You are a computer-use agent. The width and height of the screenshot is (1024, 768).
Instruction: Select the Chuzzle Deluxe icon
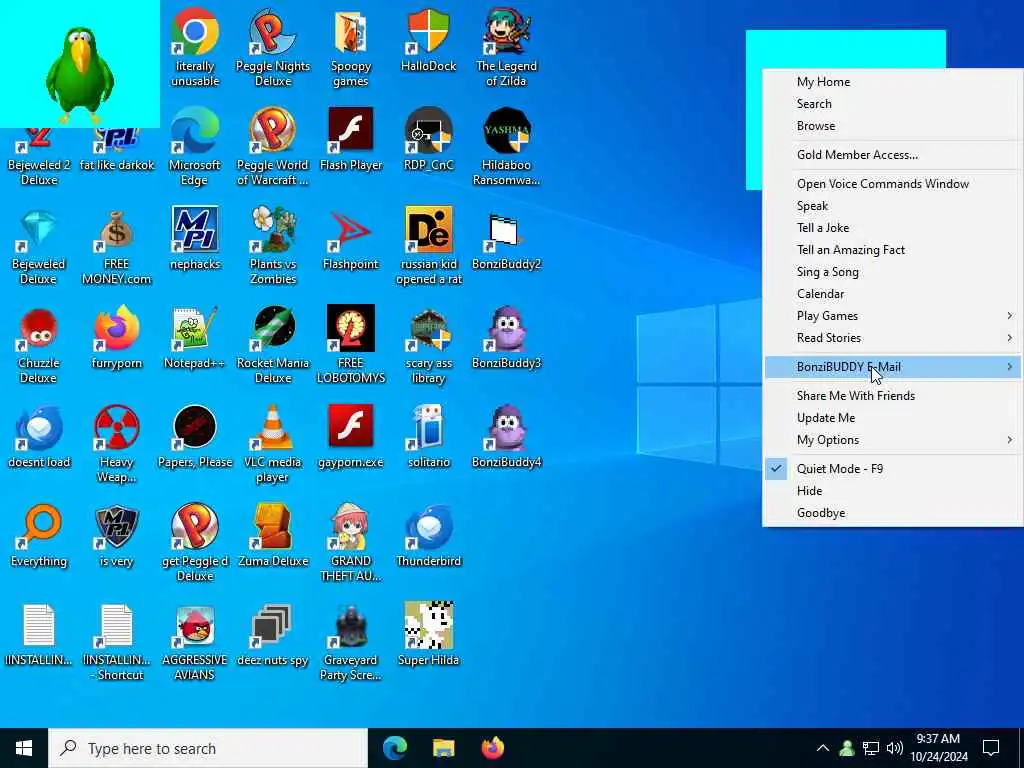pyautogui.click(x=39, y=345)
